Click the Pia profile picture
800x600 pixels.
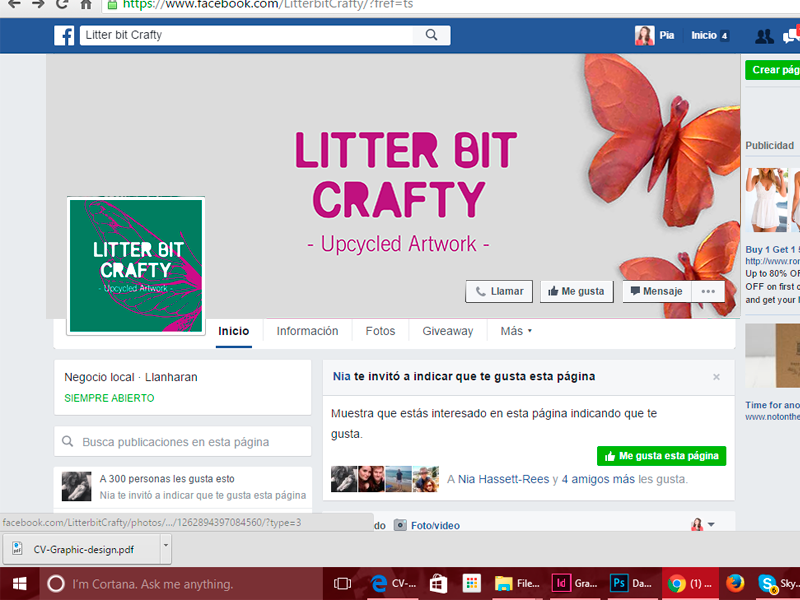[644, 35]
